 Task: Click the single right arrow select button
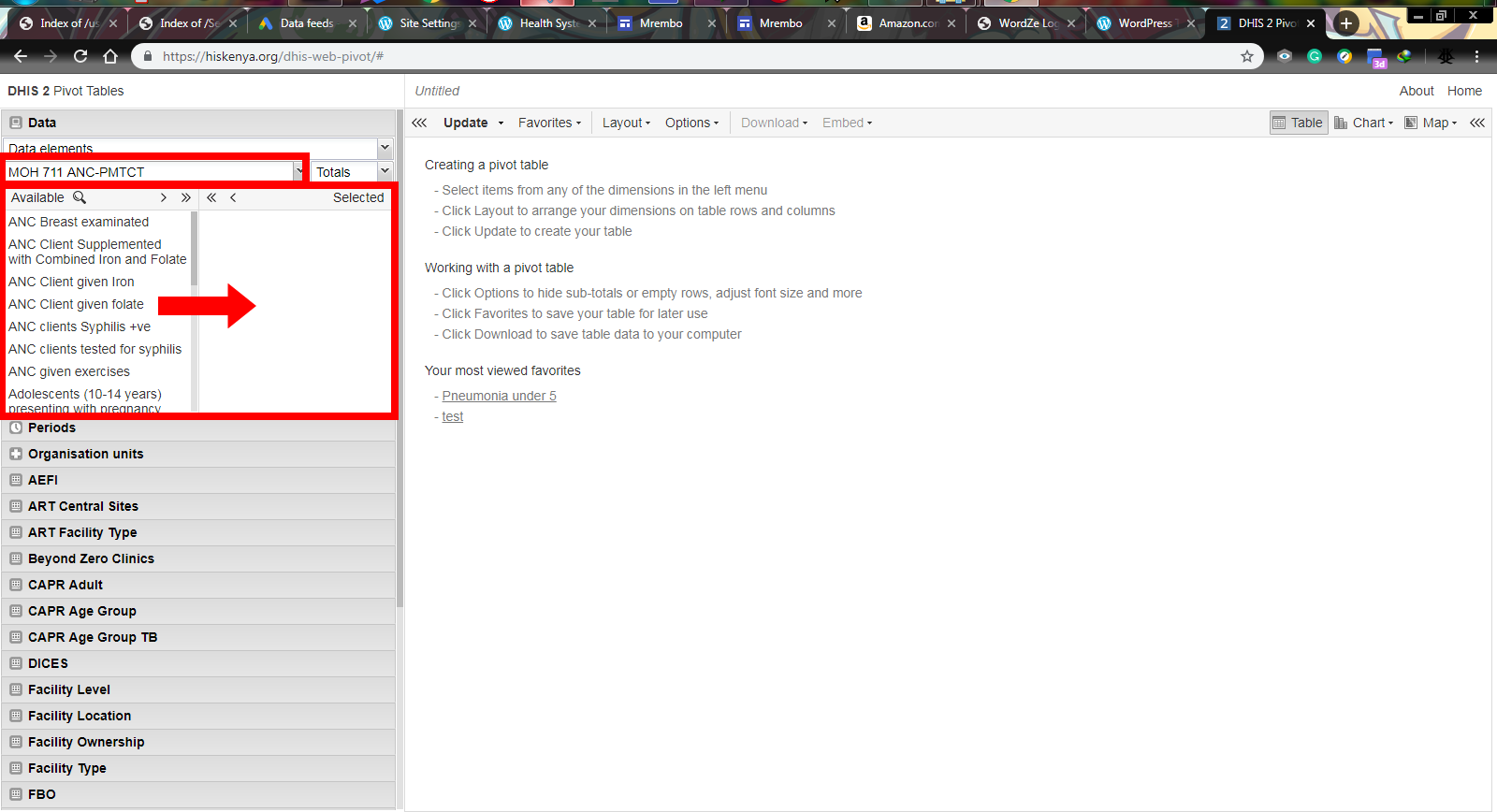164,197
